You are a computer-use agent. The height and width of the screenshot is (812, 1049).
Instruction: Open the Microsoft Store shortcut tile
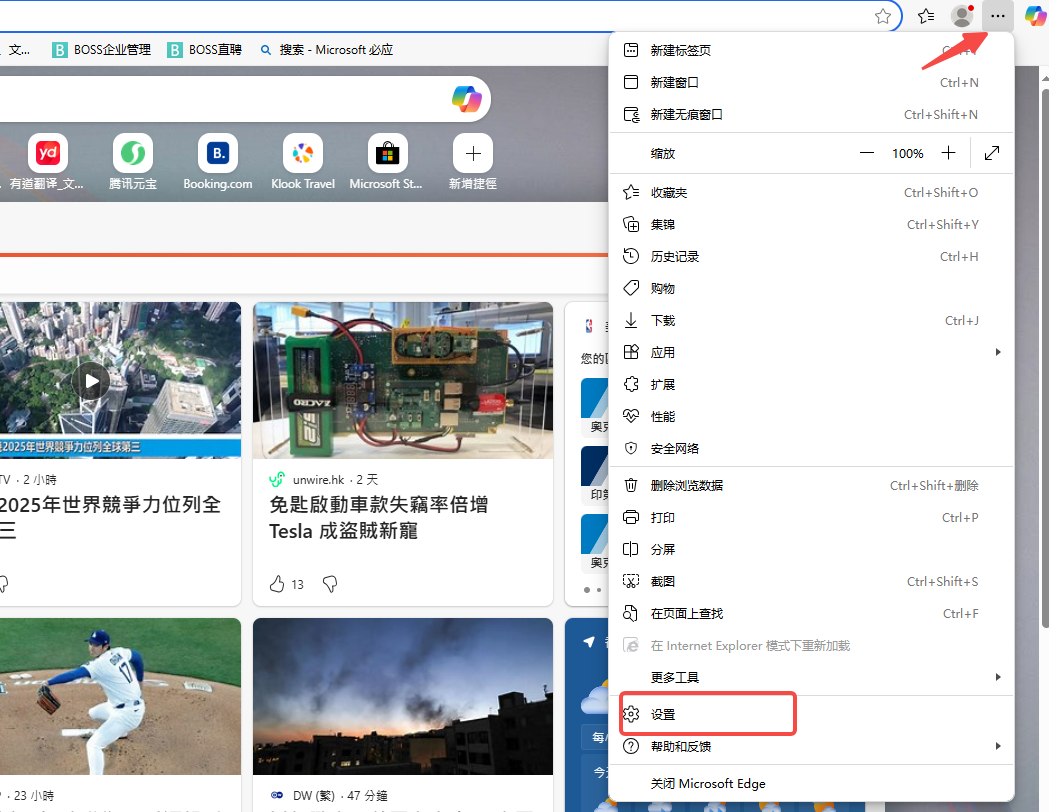point(387,154)
